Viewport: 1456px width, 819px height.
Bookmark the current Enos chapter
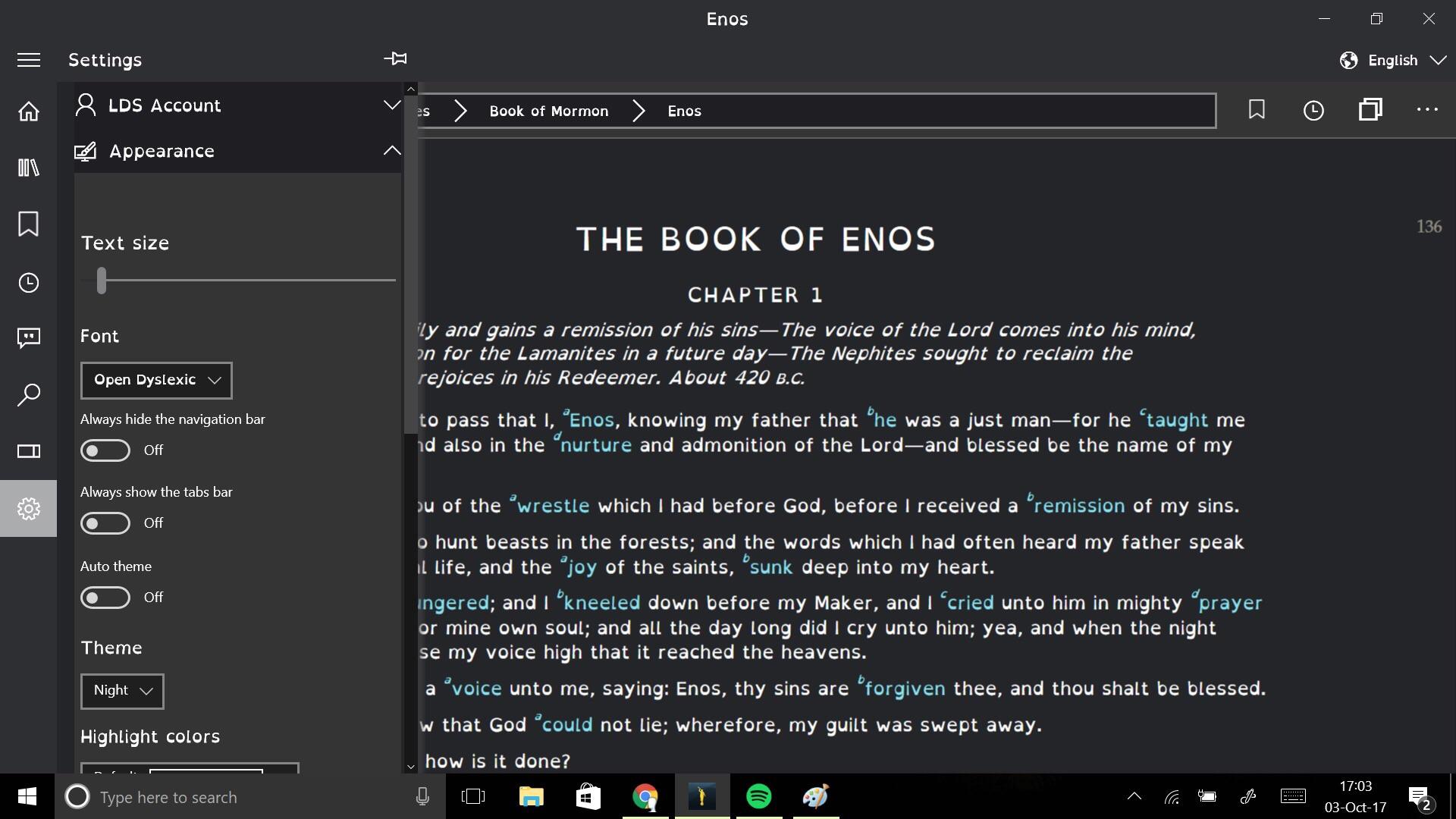coord(1257,110)
